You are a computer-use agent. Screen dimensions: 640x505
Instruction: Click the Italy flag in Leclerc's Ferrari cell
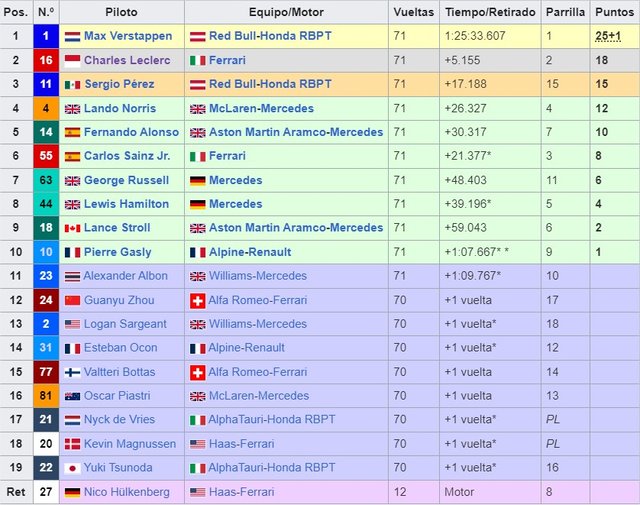198,61
